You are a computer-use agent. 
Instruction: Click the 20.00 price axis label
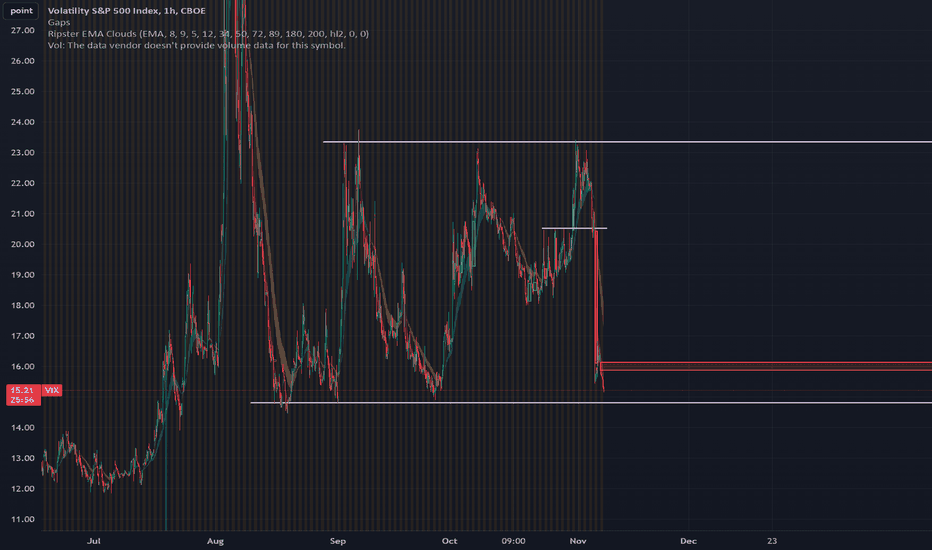click(x=23, y=244)
